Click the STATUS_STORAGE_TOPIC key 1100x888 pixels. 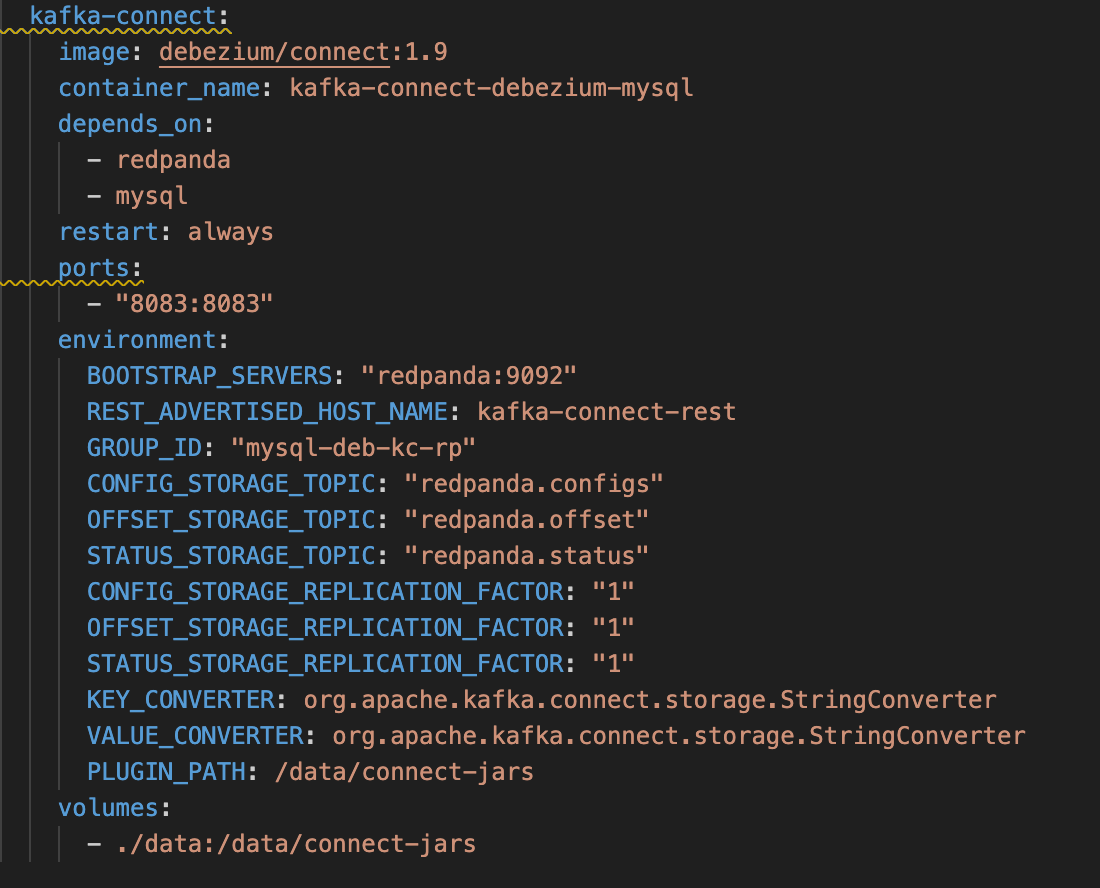(x=232, y=556)
